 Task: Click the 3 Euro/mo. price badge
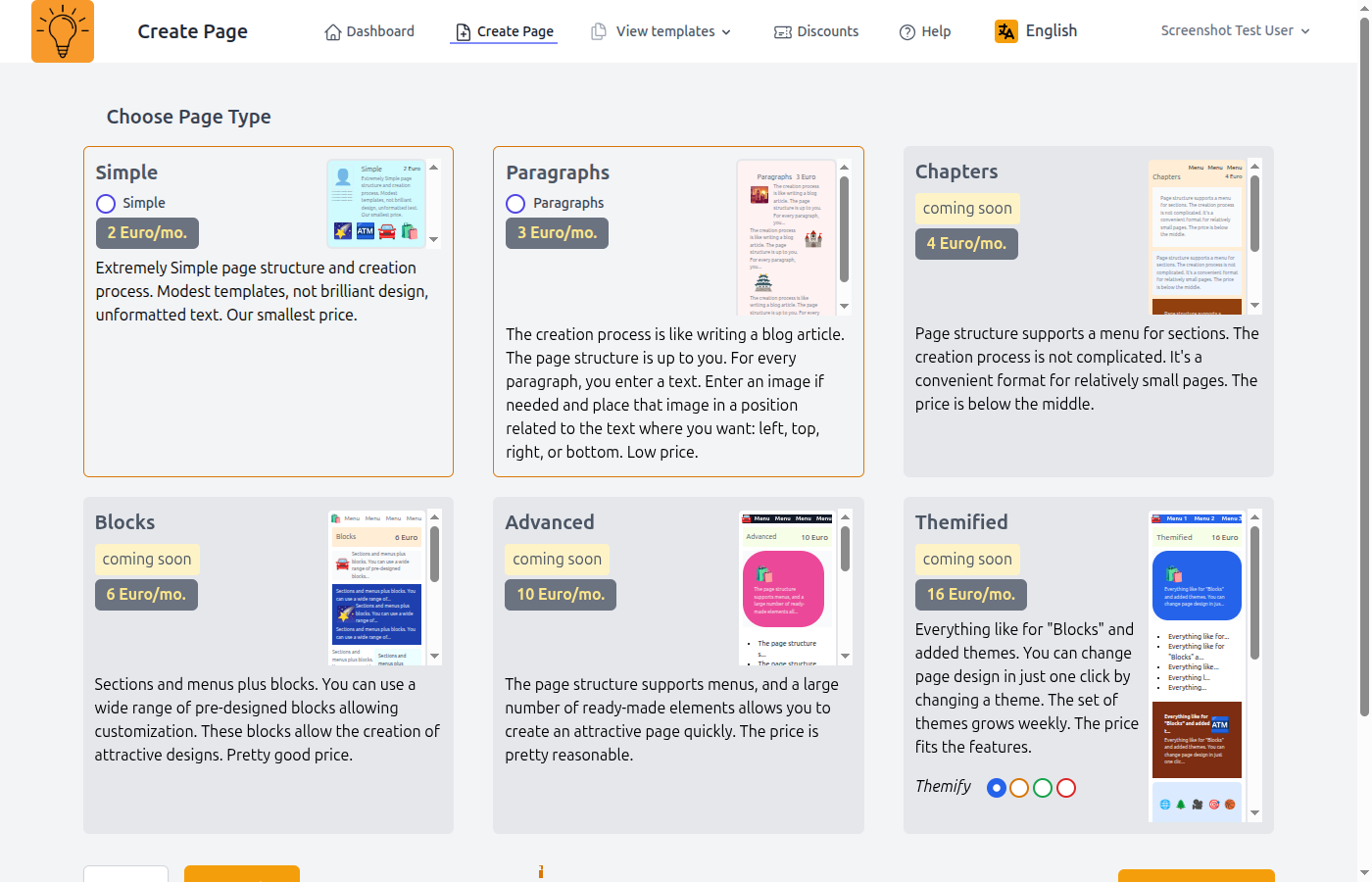558,233
